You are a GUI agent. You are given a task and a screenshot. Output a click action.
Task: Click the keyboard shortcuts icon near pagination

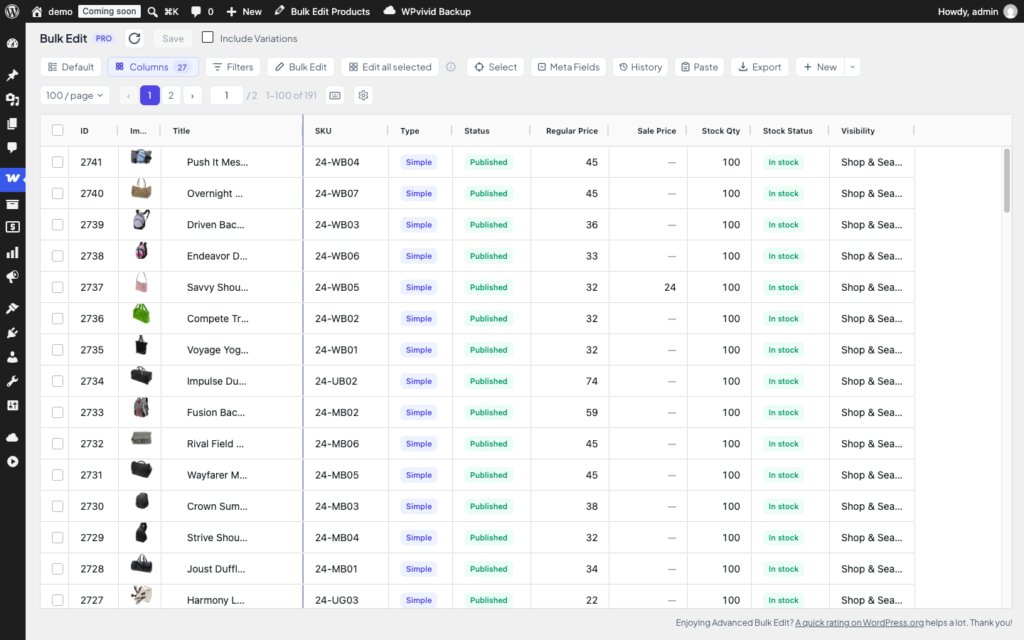[x=335, y=95]
